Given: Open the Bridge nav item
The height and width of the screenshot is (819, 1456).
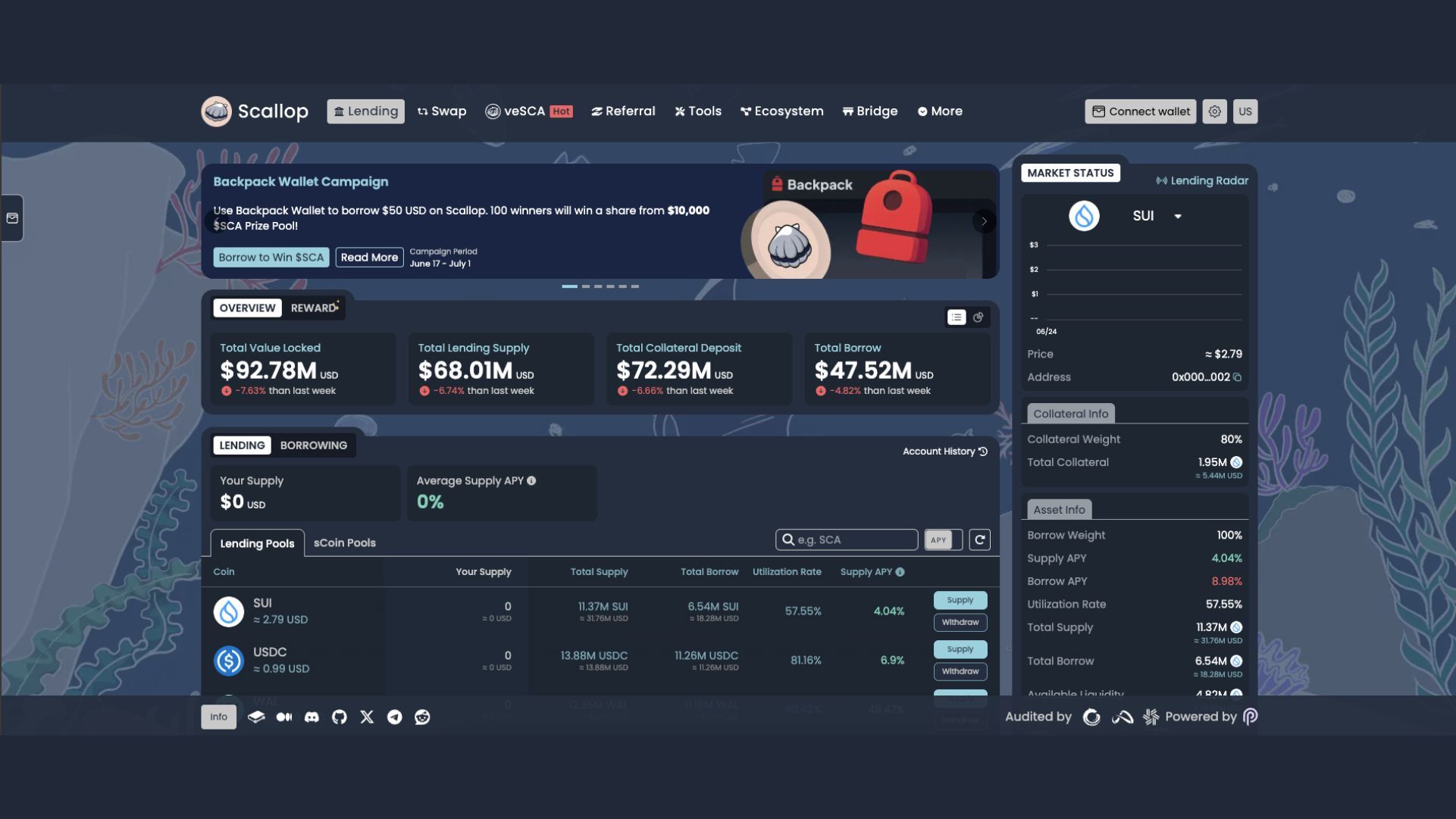Looking at the screenshot, I should tap(870, 111).
